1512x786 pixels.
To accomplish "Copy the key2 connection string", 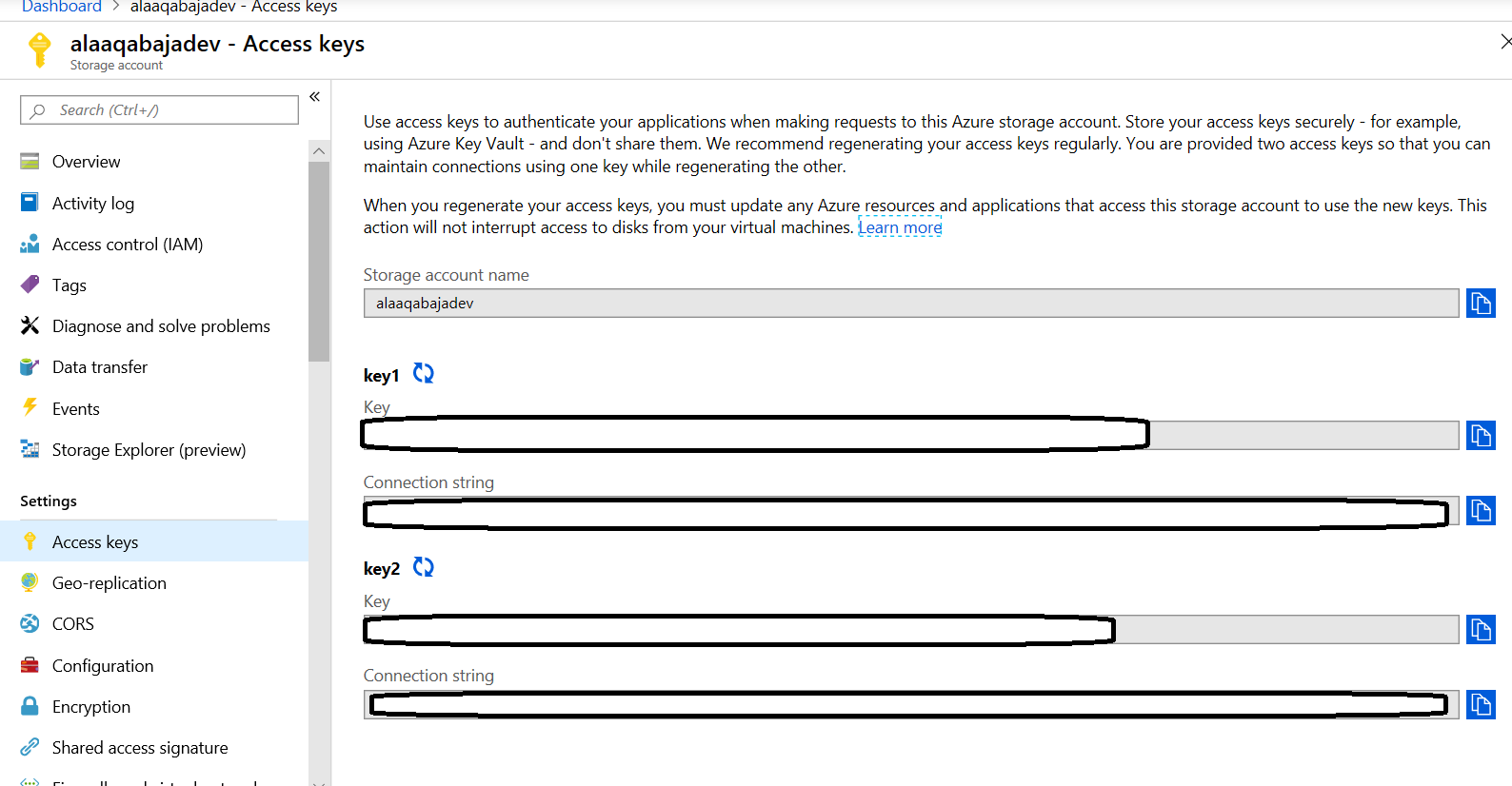I will (1480, 705).
